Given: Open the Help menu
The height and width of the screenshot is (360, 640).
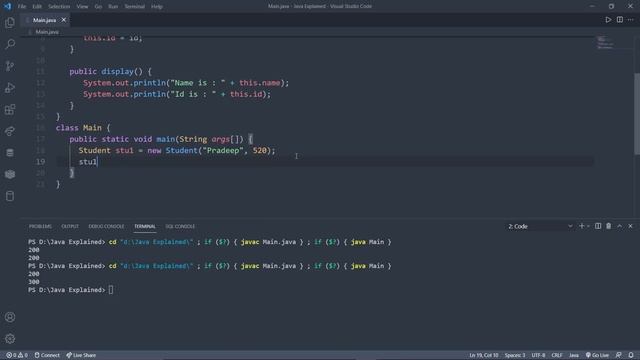Looking at the screenshot, I should pos(157,7).
